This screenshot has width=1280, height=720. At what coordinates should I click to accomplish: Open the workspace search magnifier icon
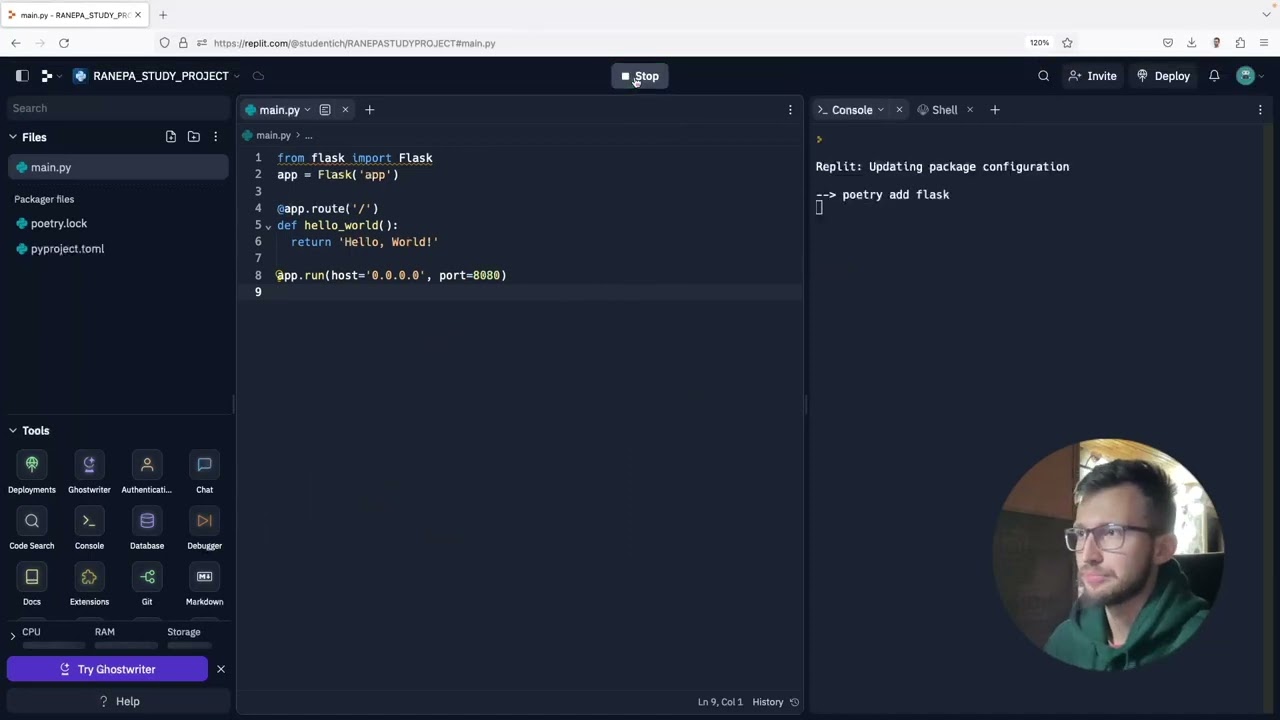click(1043, 76)
